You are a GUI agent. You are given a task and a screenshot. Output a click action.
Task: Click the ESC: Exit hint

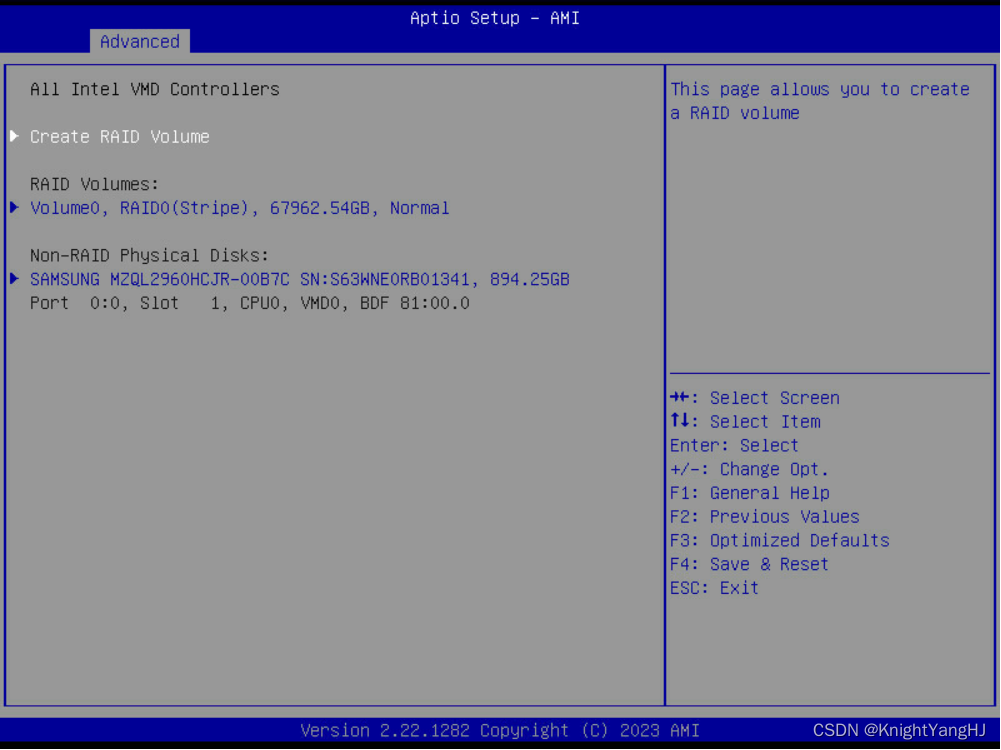(714, 588)
